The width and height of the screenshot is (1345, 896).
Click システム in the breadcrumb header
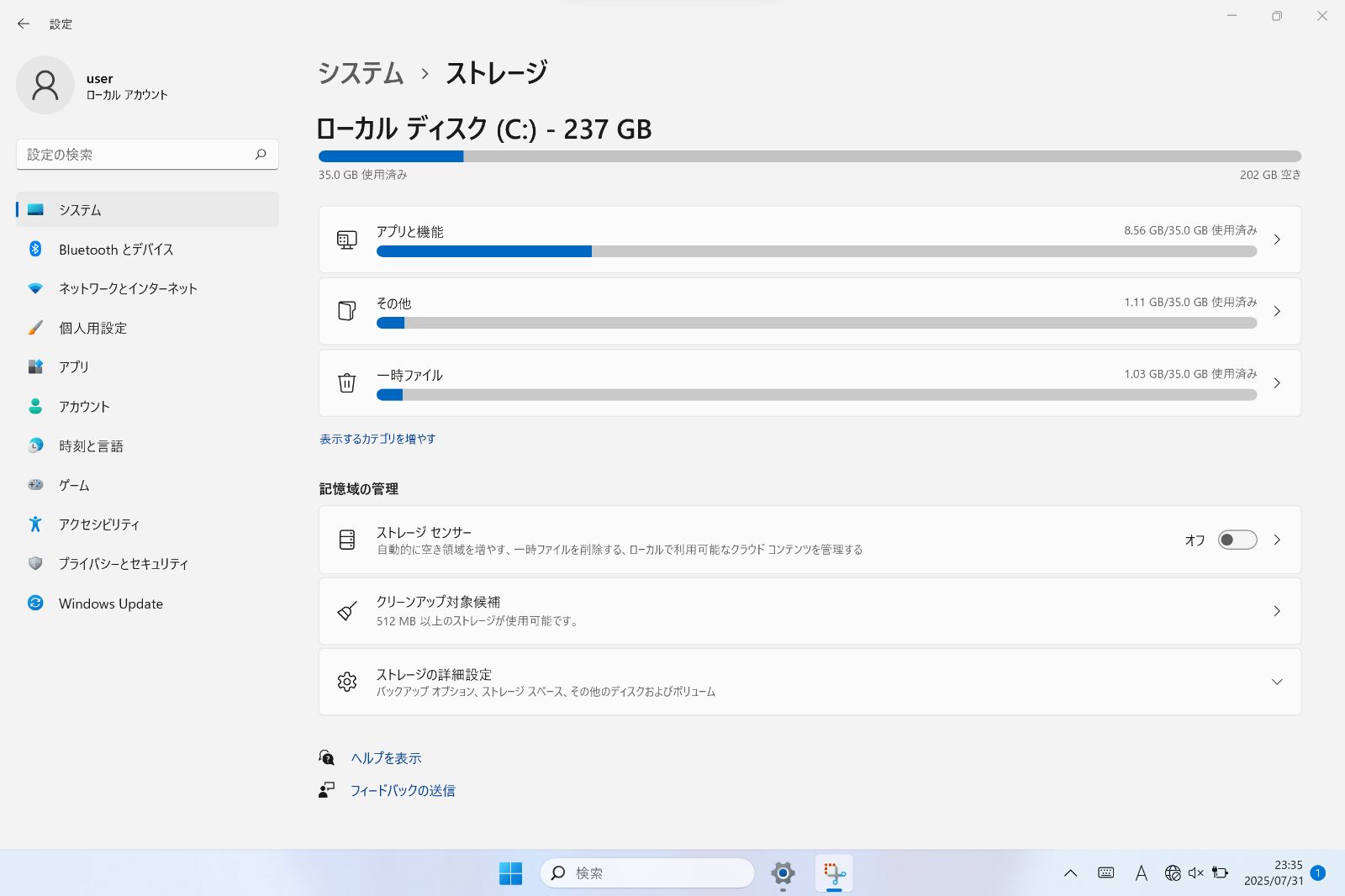pyautogui.click(x=360, y=74)
